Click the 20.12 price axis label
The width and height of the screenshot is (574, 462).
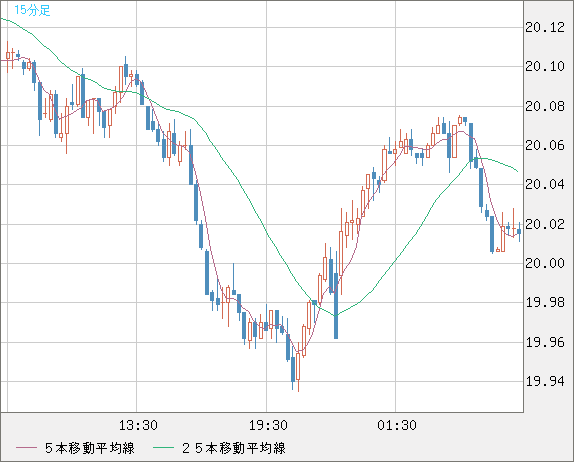click(545, 27)
